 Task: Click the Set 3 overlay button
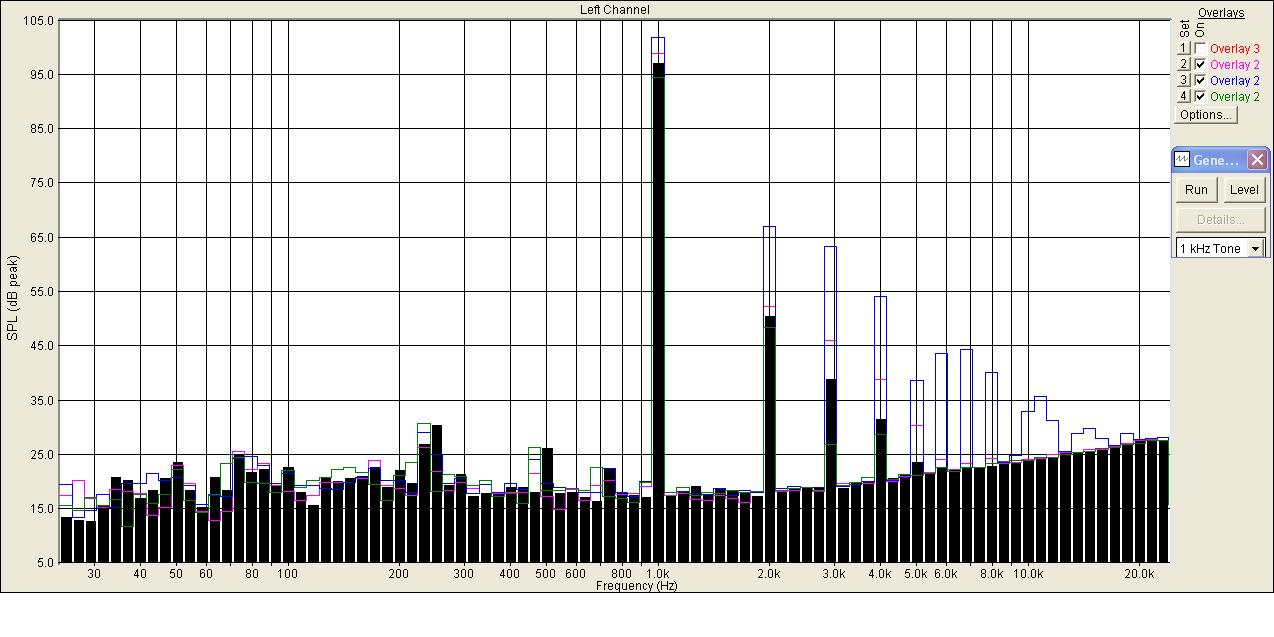pyautogui.click(x=1183, y=81)
